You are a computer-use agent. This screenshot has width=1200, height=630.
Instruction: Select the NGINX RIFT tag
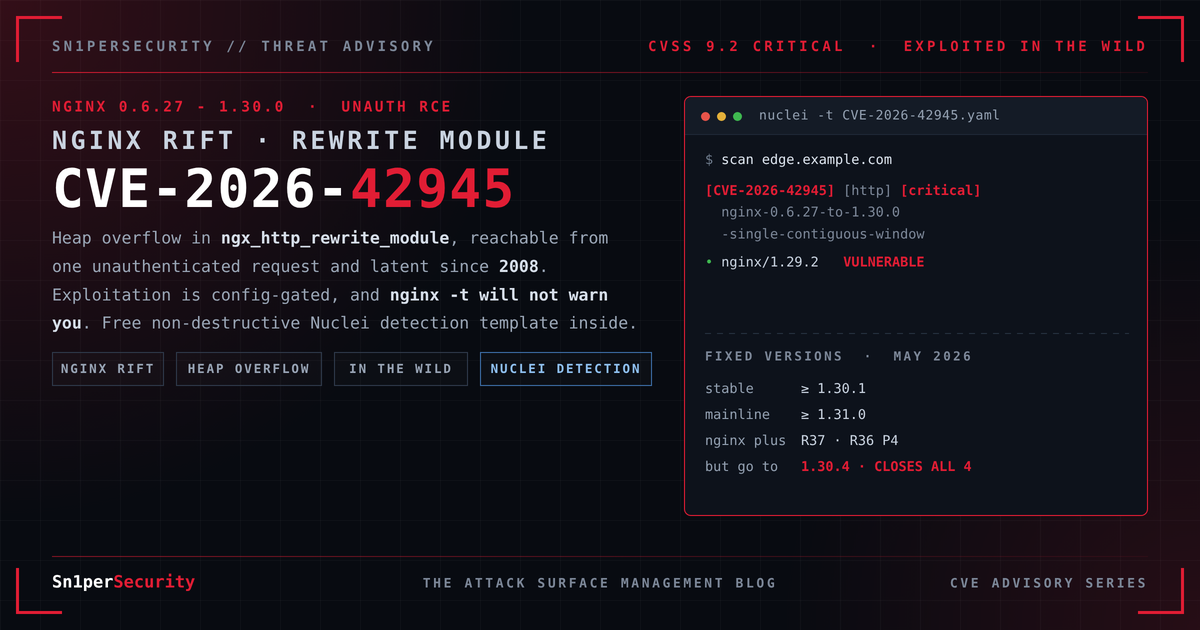(108, 369)
